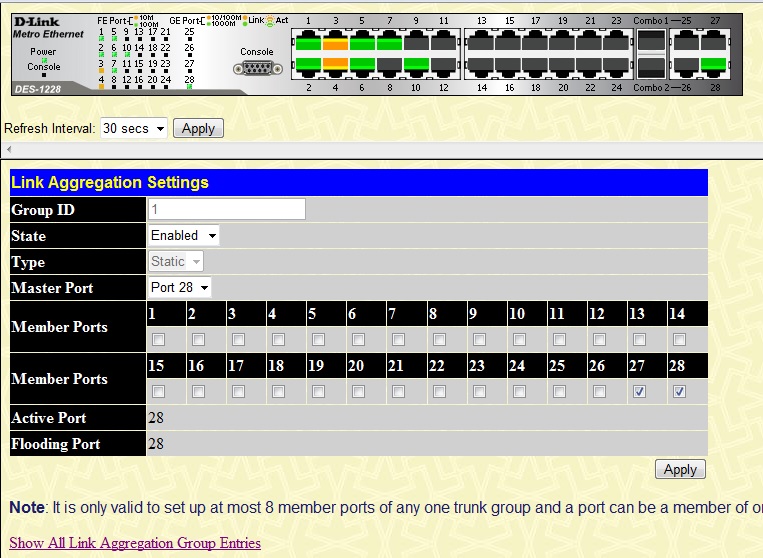The width and height of the screenshot is (763, 558).
Task: Select port 10 on the device image
Action: pyautogui.click(x=417, y=65)
